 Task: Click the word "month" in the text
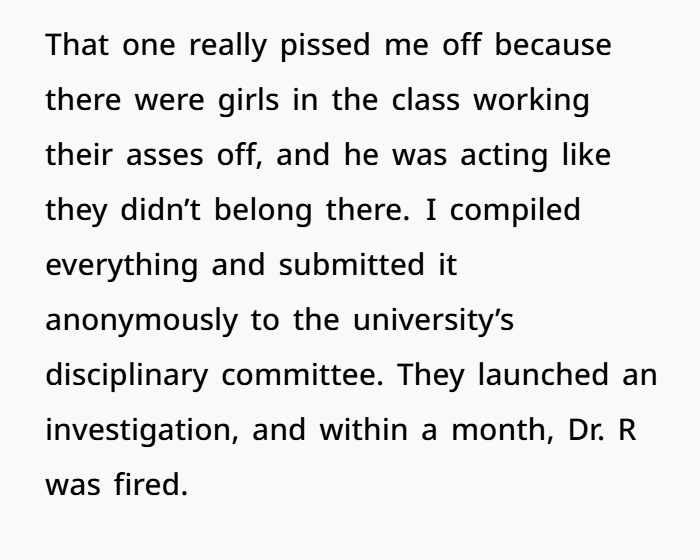(499, 429)
